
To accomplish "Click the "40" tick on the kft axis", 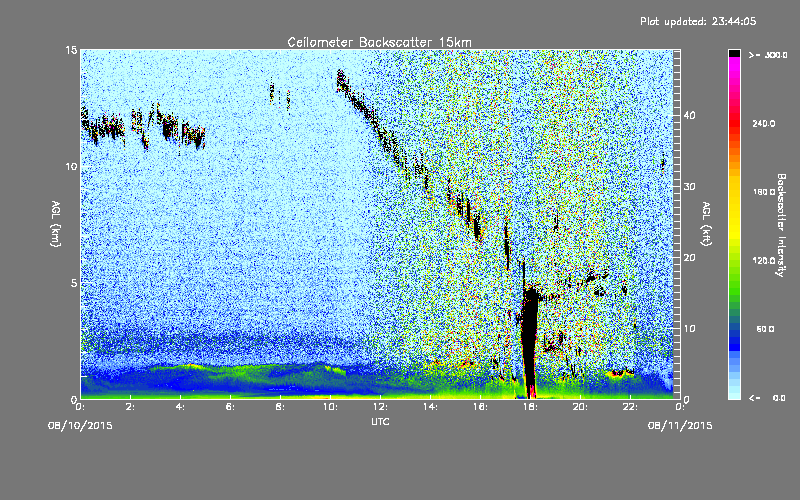I will [689, 115].
